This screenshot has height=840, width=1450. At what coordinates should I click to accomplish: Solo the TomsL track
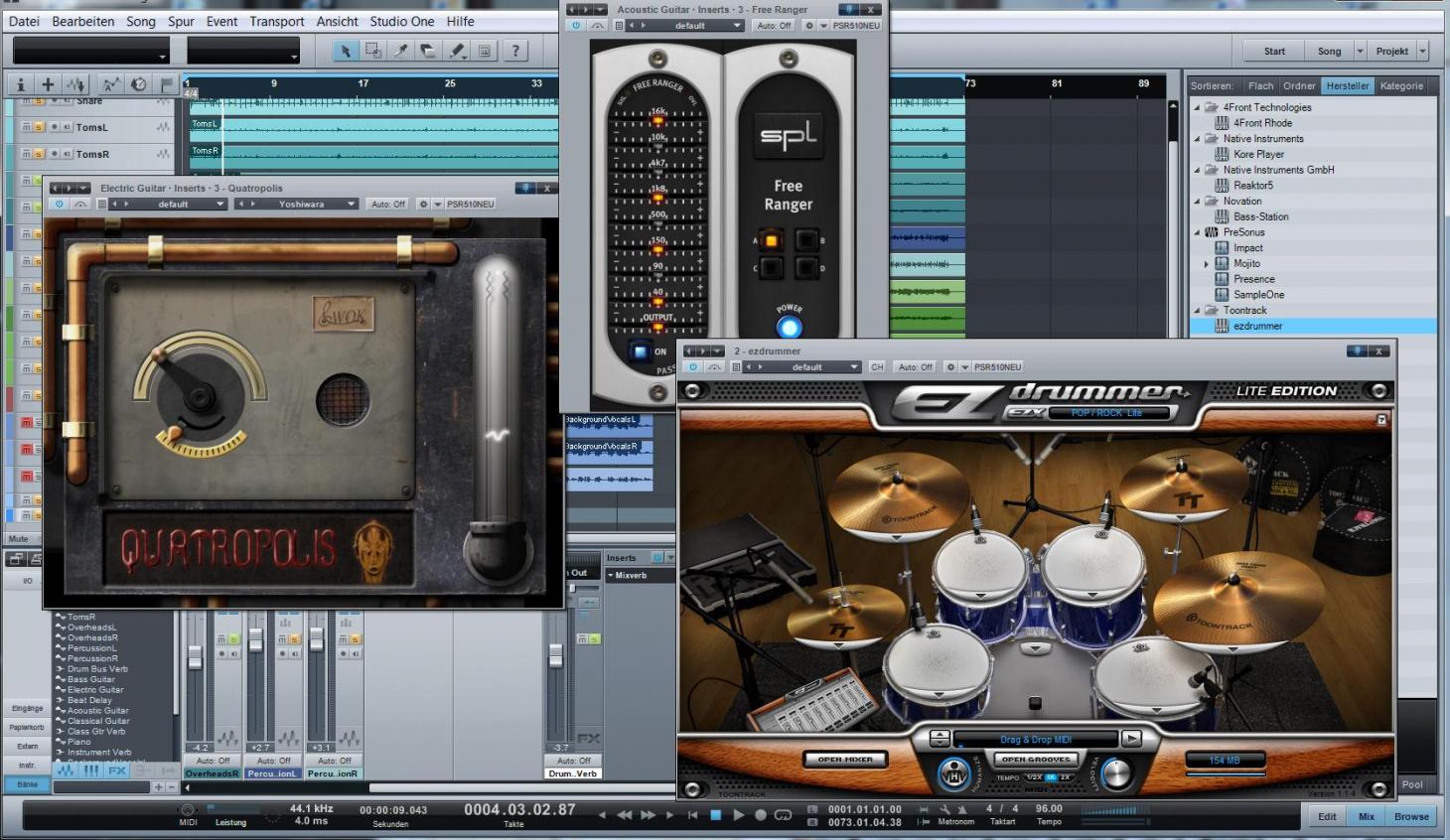39,127
